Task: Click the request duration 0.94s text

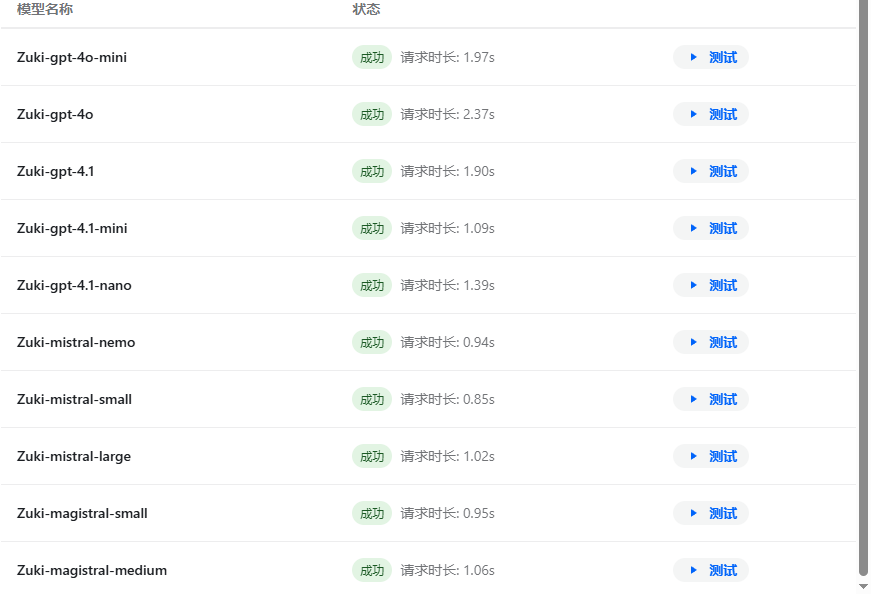Action: tap(447, 343)
